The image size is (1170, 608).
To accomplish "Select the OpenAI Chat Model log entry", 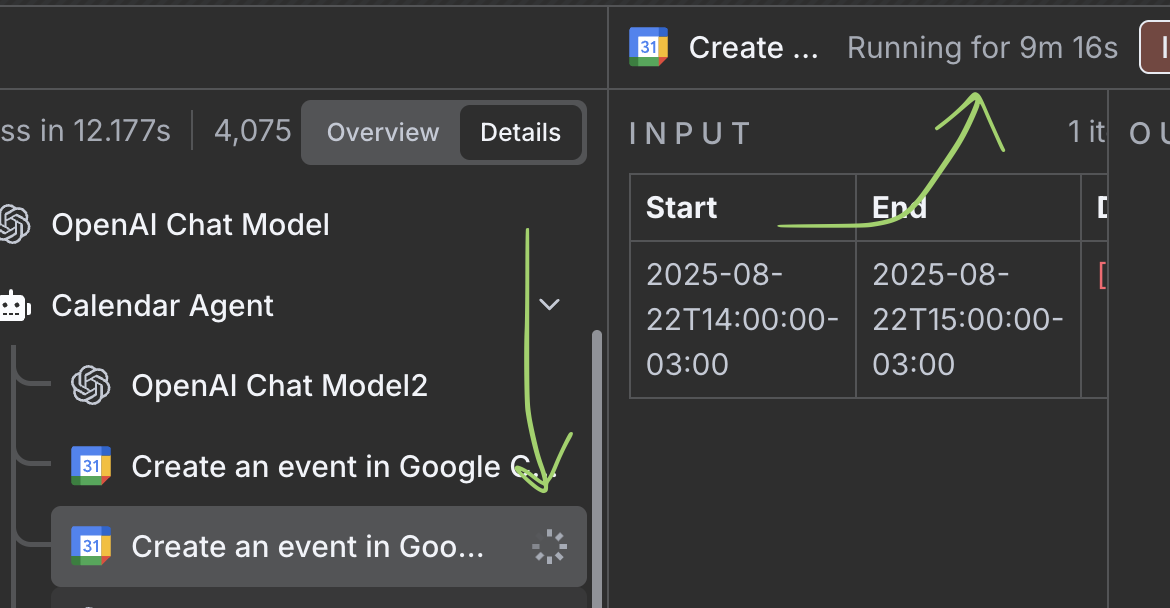I will pos(190,225).
